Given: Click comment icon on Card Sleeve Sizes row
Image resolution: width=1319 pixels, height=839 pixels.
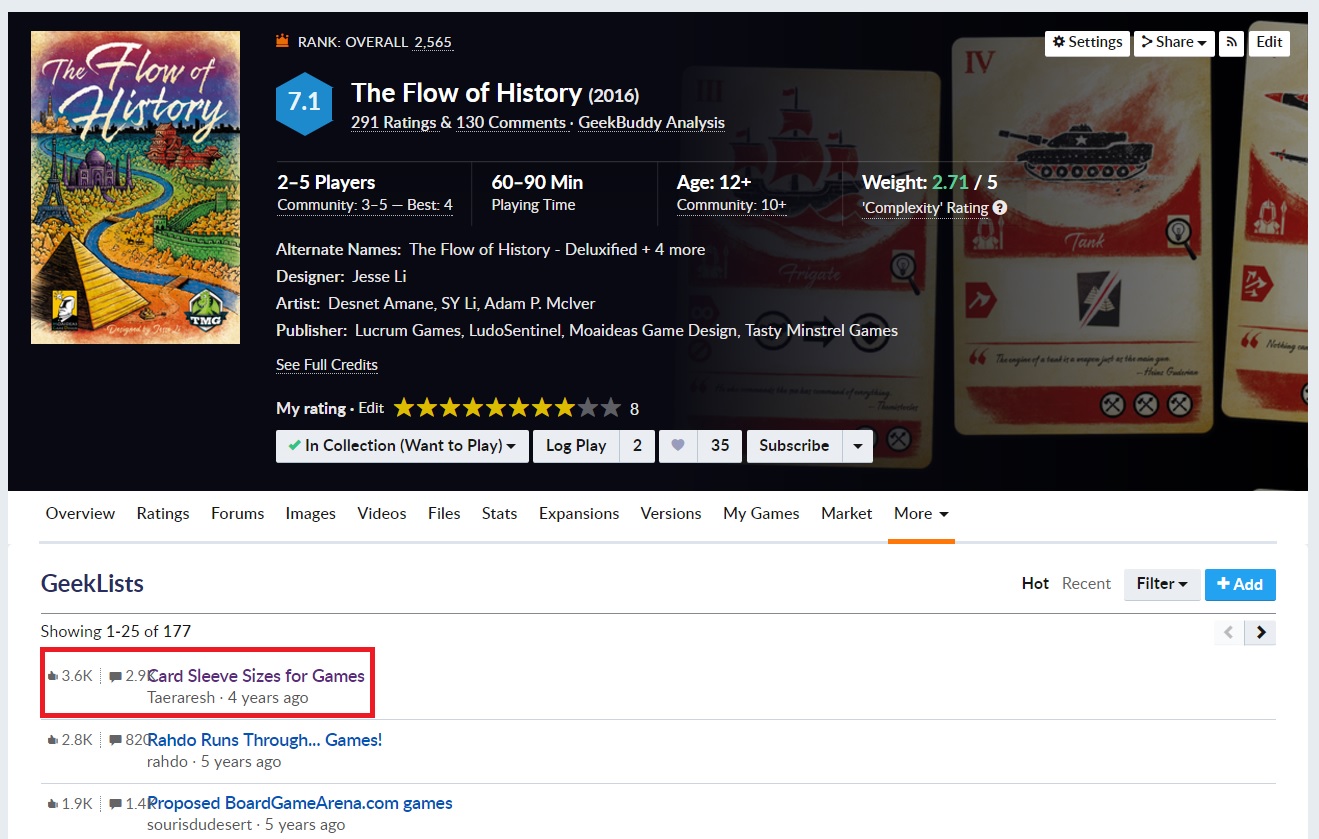Looking at the screenshot, I should click(x=115, y=677).
